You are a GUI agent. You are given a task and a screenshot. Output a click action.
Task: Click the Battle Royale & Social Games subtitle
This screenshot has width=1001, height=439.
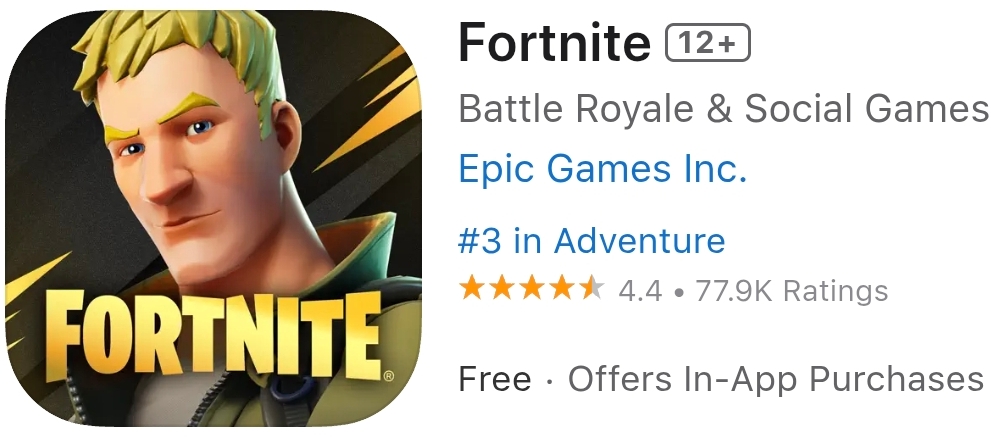point(724,108)
